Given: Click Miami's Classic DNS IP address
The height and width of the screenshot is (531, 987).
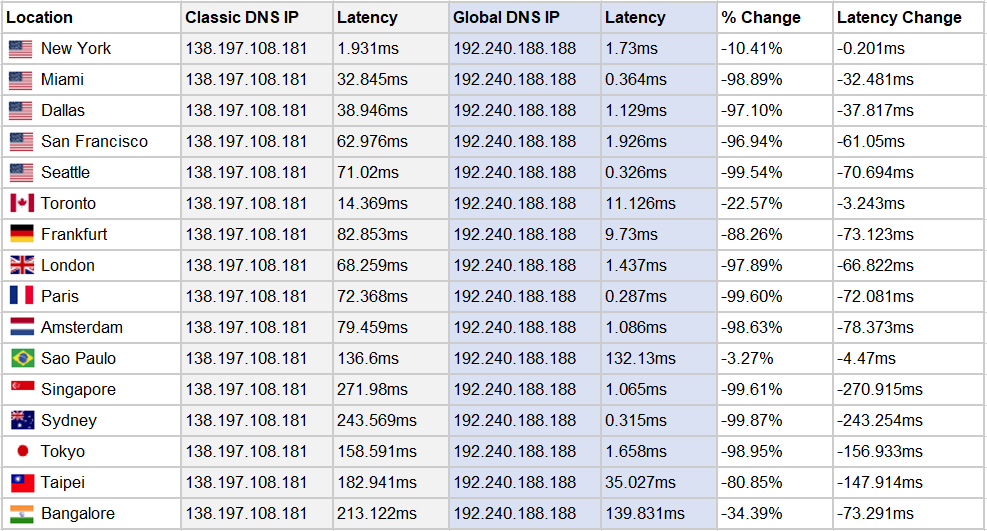Looking at the screenshot, I should coord(246,80).
